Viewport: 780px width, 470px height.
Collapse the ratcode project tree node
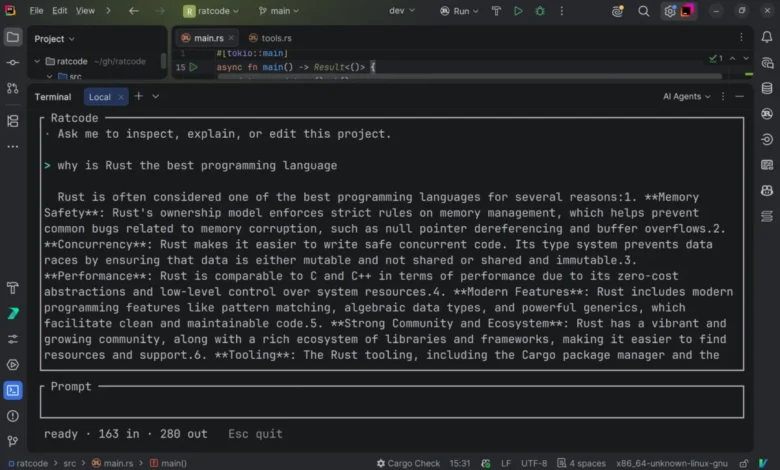(x=37, y=61)
